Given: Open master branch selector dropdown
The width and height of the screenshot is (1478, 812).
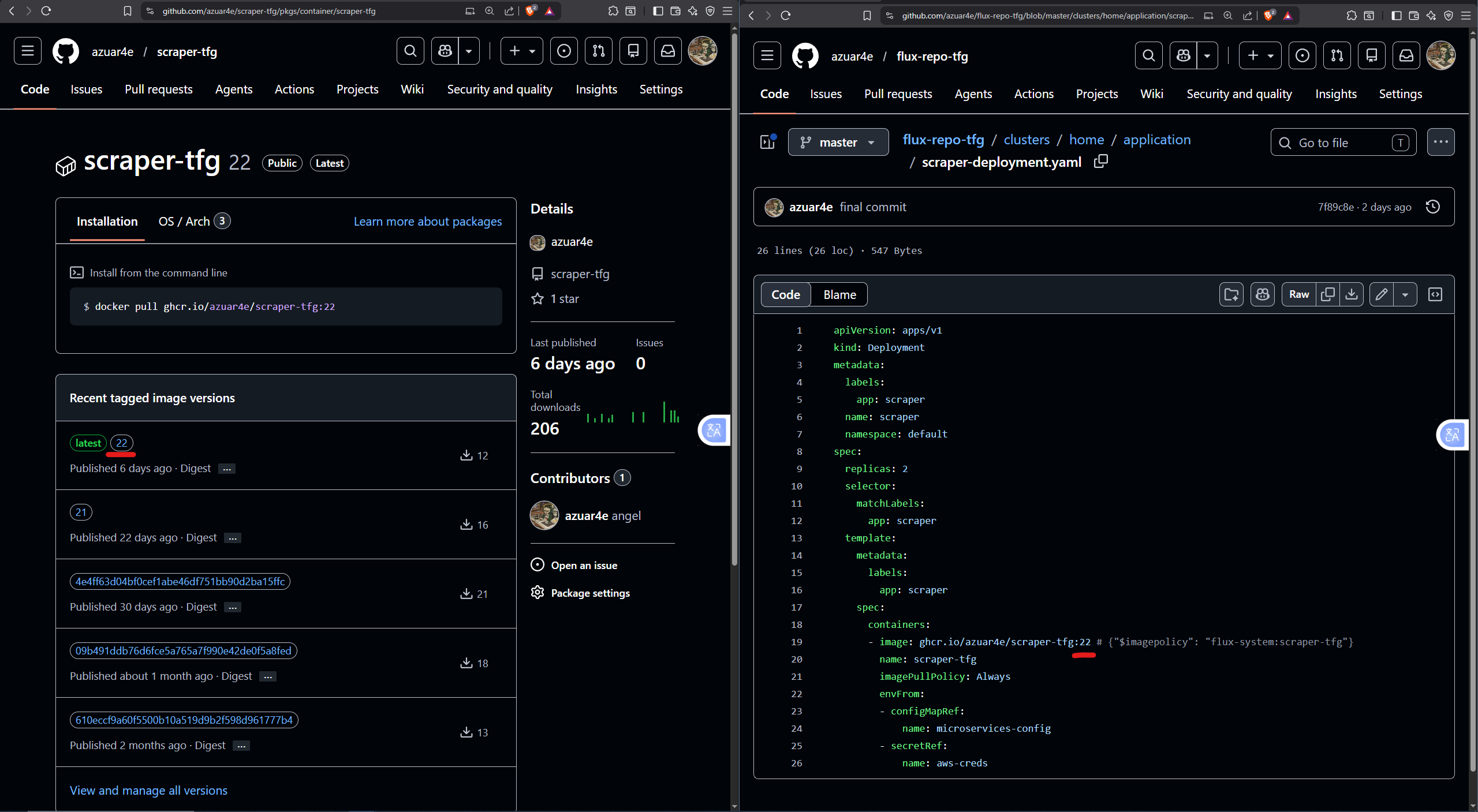Looking at the screenshot, I should pyautogui.click(x=838, y=143).
